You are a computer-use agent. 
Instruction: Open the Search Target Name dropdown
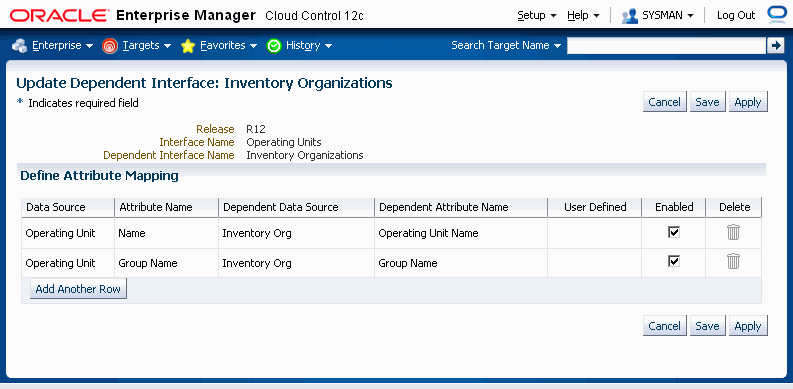click(506, 46)
